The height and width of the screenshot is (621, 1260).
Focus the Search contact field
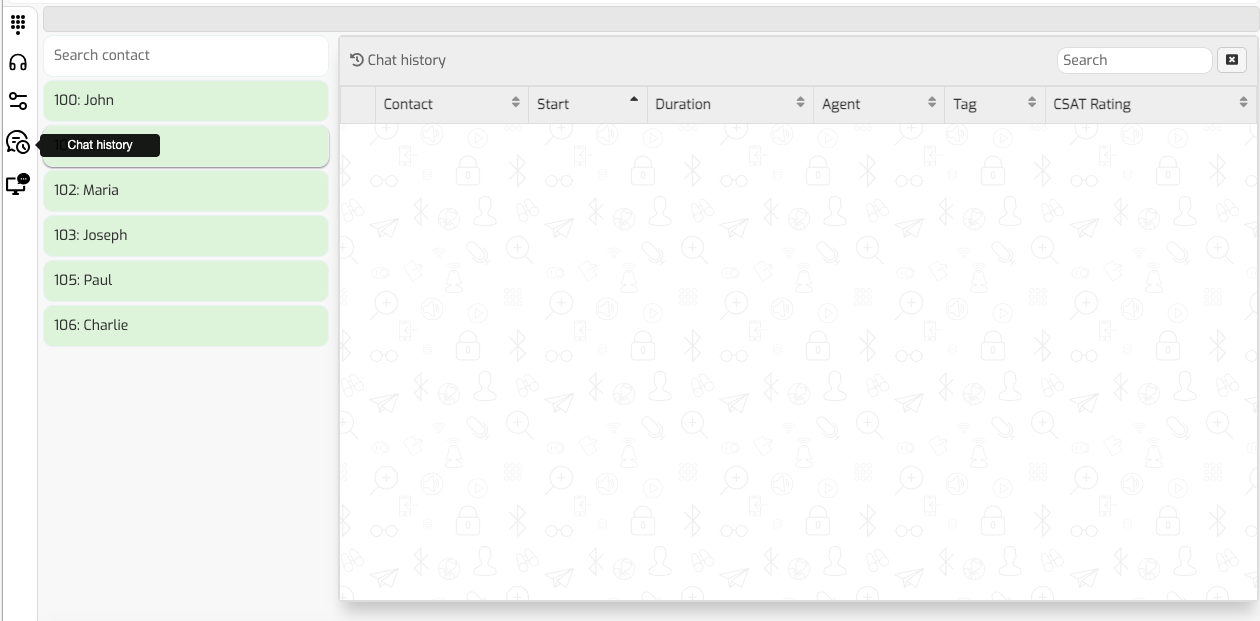click(x=186, y=56)
